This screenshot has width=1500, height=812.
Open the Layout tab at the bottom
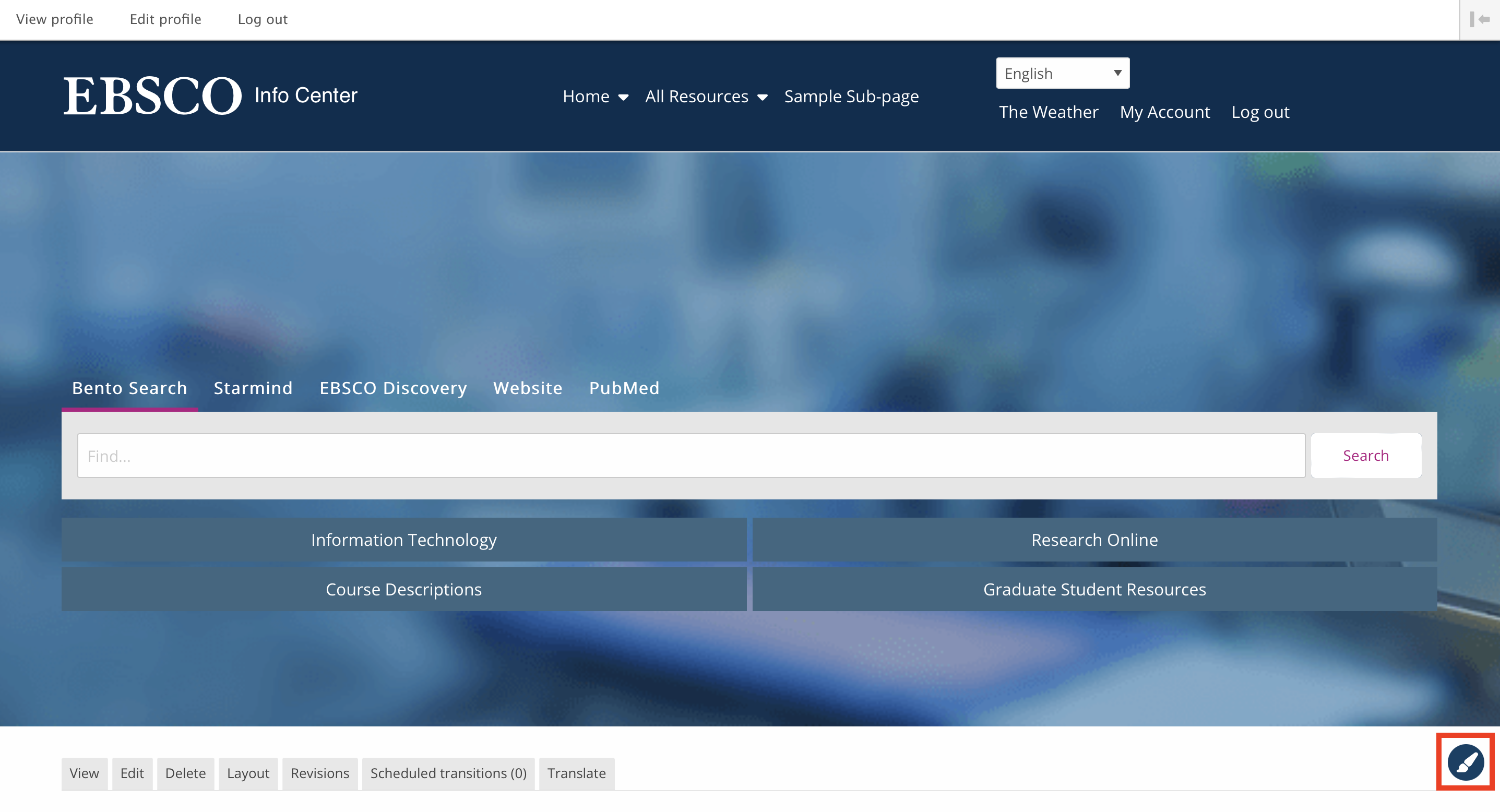[x=247, y=773]
